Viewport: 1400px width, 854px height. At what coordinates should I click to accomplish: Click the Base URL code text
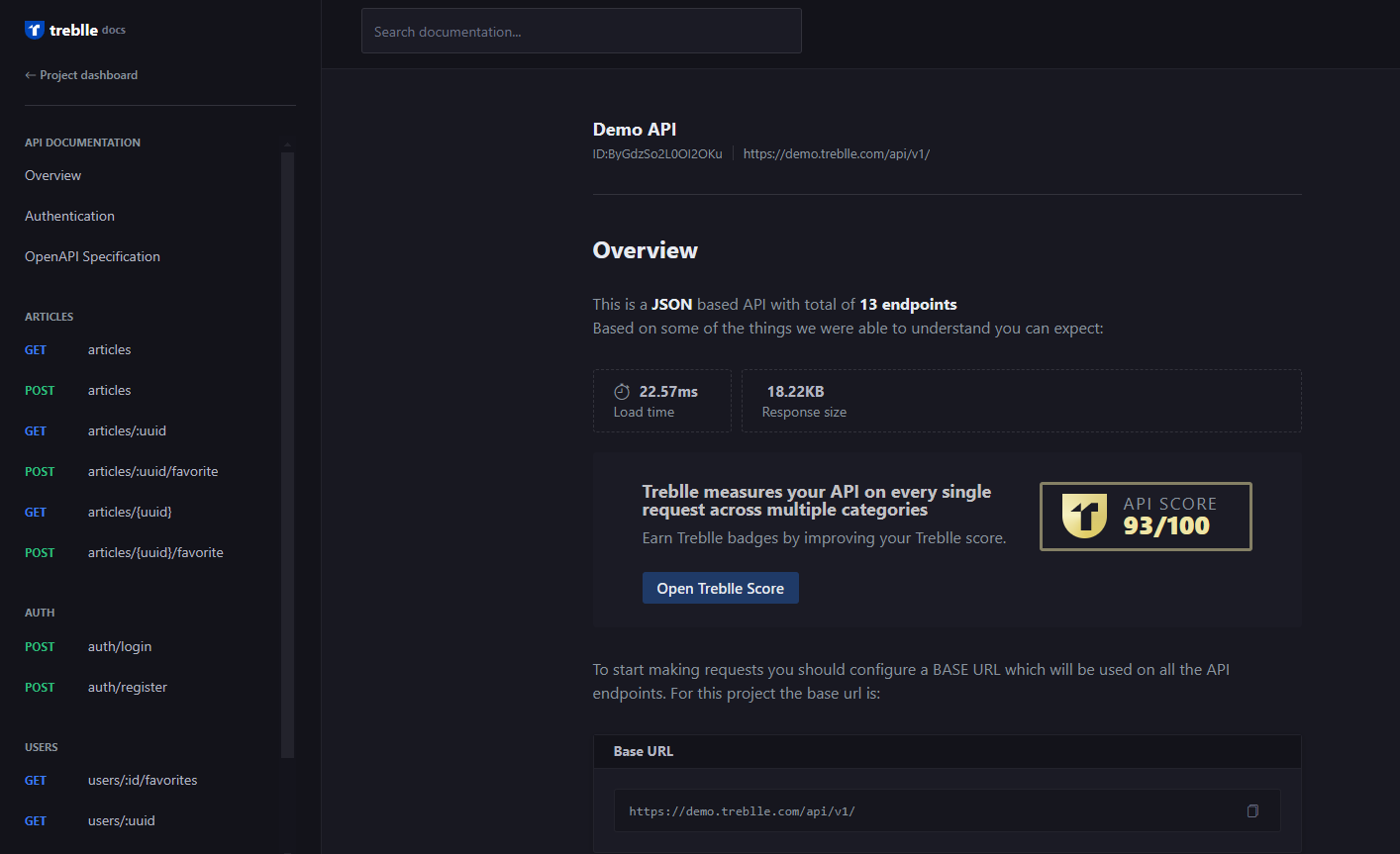tap(742, 811)
